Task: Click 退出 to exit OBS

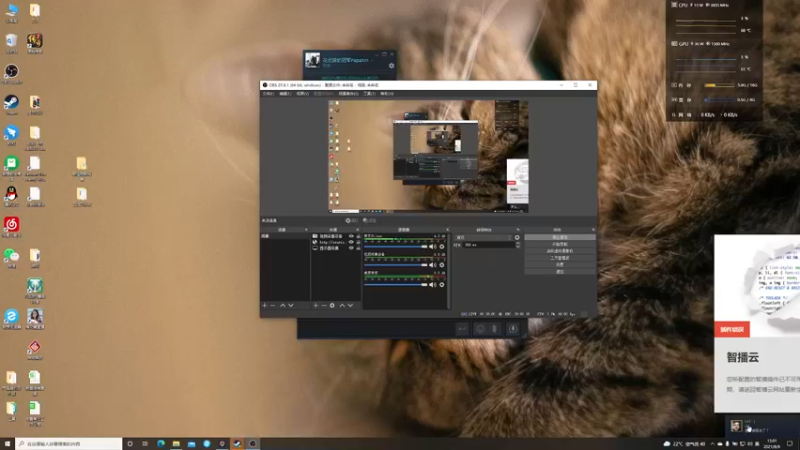Action: coord(560,271)
